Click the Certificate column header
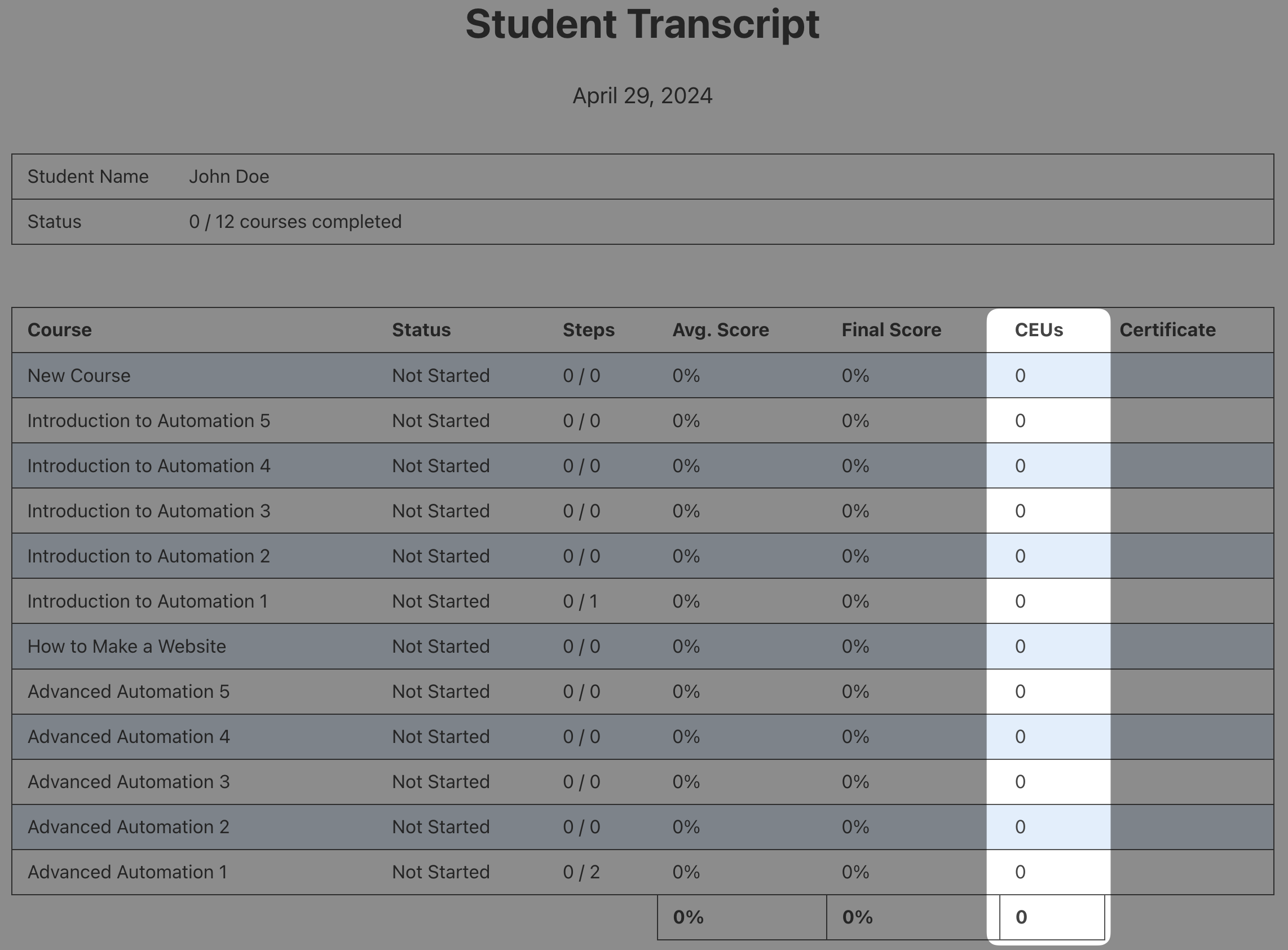Image resolution: width=1288 pixels, height=950 pixels. (1167, 330)
